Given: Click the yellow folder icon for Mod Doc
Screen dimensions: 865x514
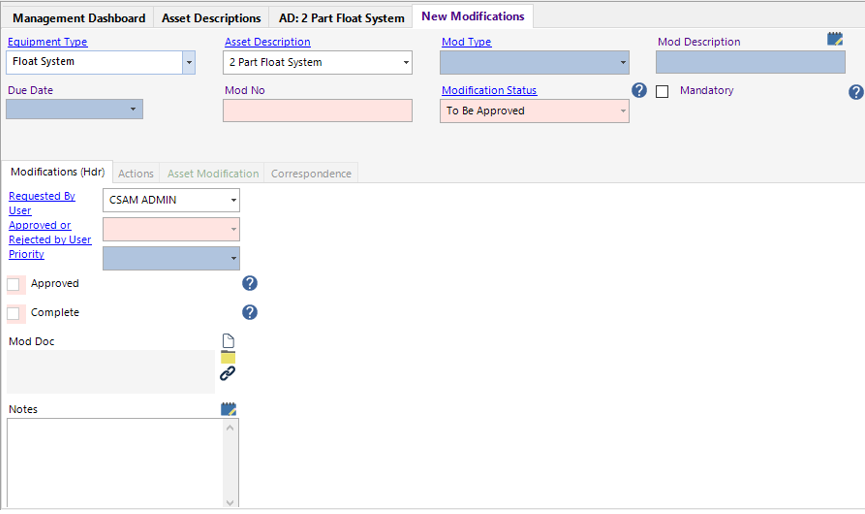Looking at the screenshot, I should click(228, 357).
